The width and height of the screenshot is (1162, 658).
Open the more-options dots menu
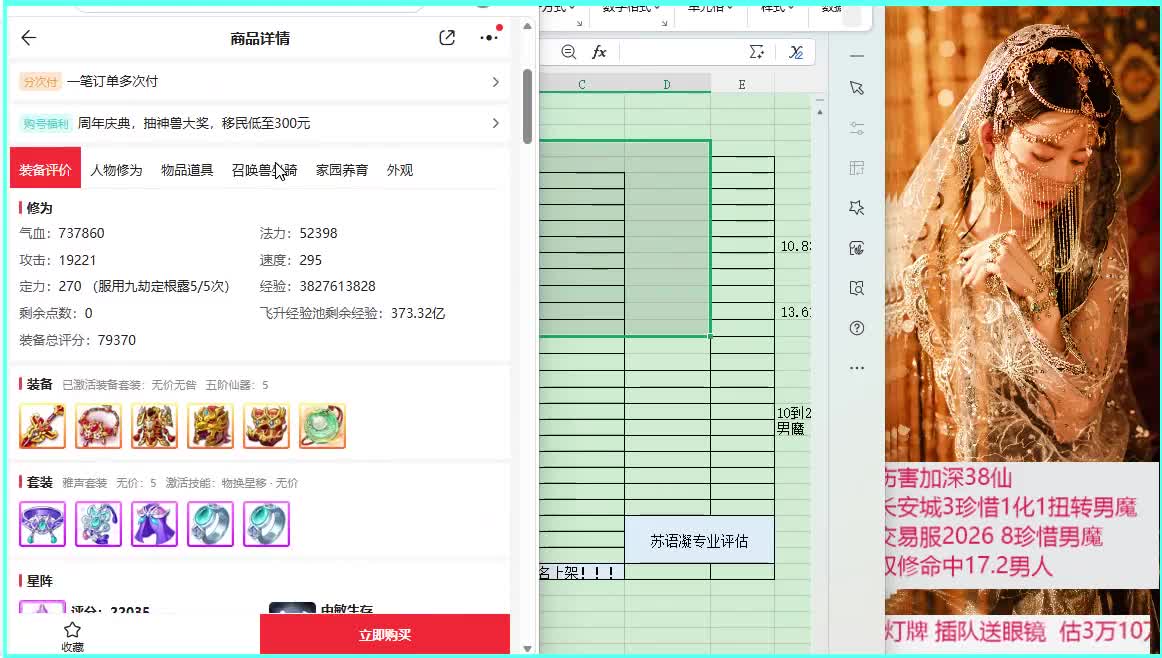(490, 36)
